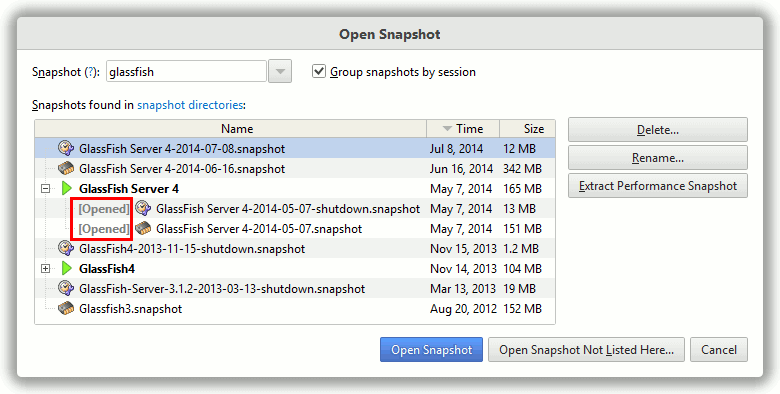Select GlassFish Server 4-2014-06-16.snapshot row
This screenshot has width=780, height=394.
tap(295, 169)
